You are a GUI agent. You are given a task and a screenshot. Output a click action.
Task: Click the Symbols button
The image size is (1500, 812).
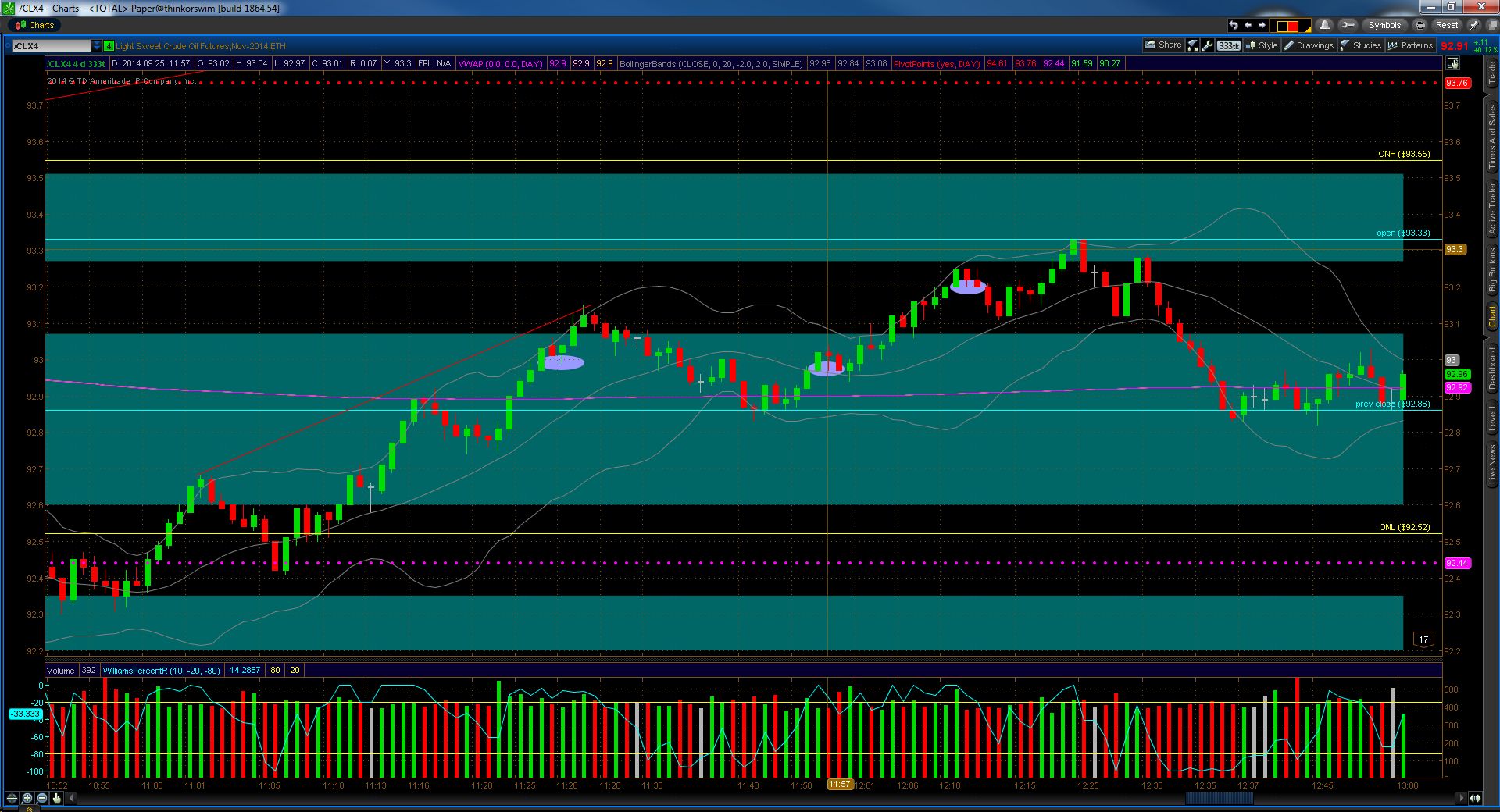[1384, 25]
